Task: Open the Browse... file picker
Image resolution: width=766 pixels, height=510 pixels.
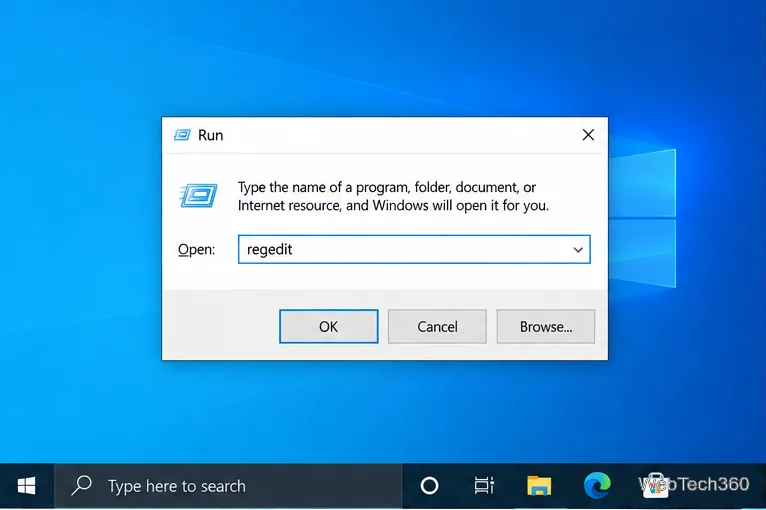Action: pos(546,326)
